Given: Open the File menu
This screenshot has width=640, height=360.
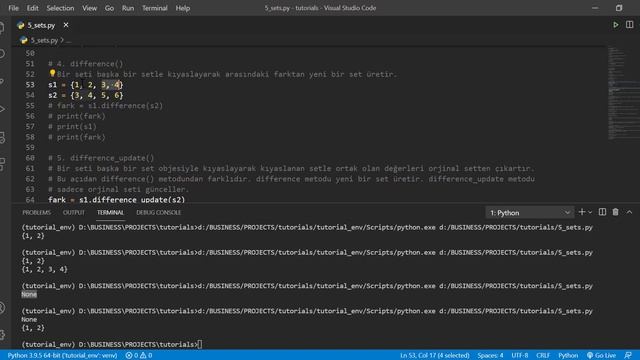Looking at the screenshot, I should pyautogui.click(x=13, y=8).
